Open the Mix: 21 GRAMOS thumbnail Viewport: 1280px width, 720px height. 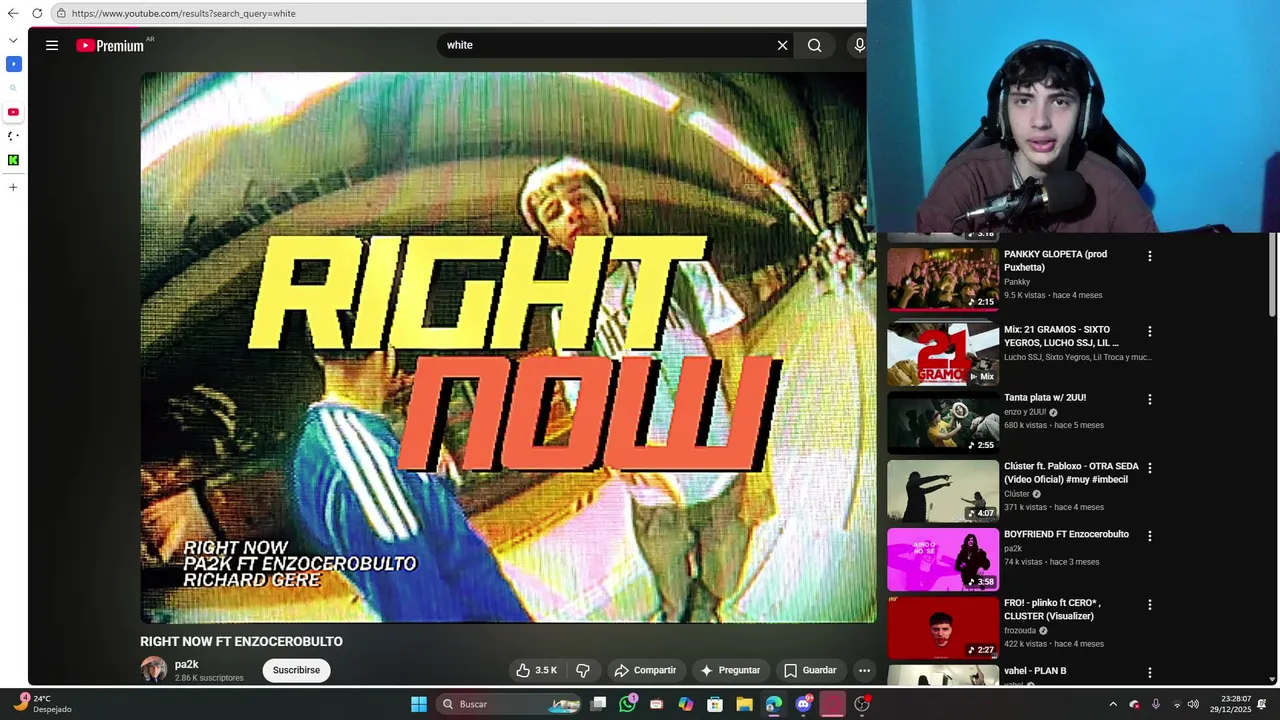943,354
